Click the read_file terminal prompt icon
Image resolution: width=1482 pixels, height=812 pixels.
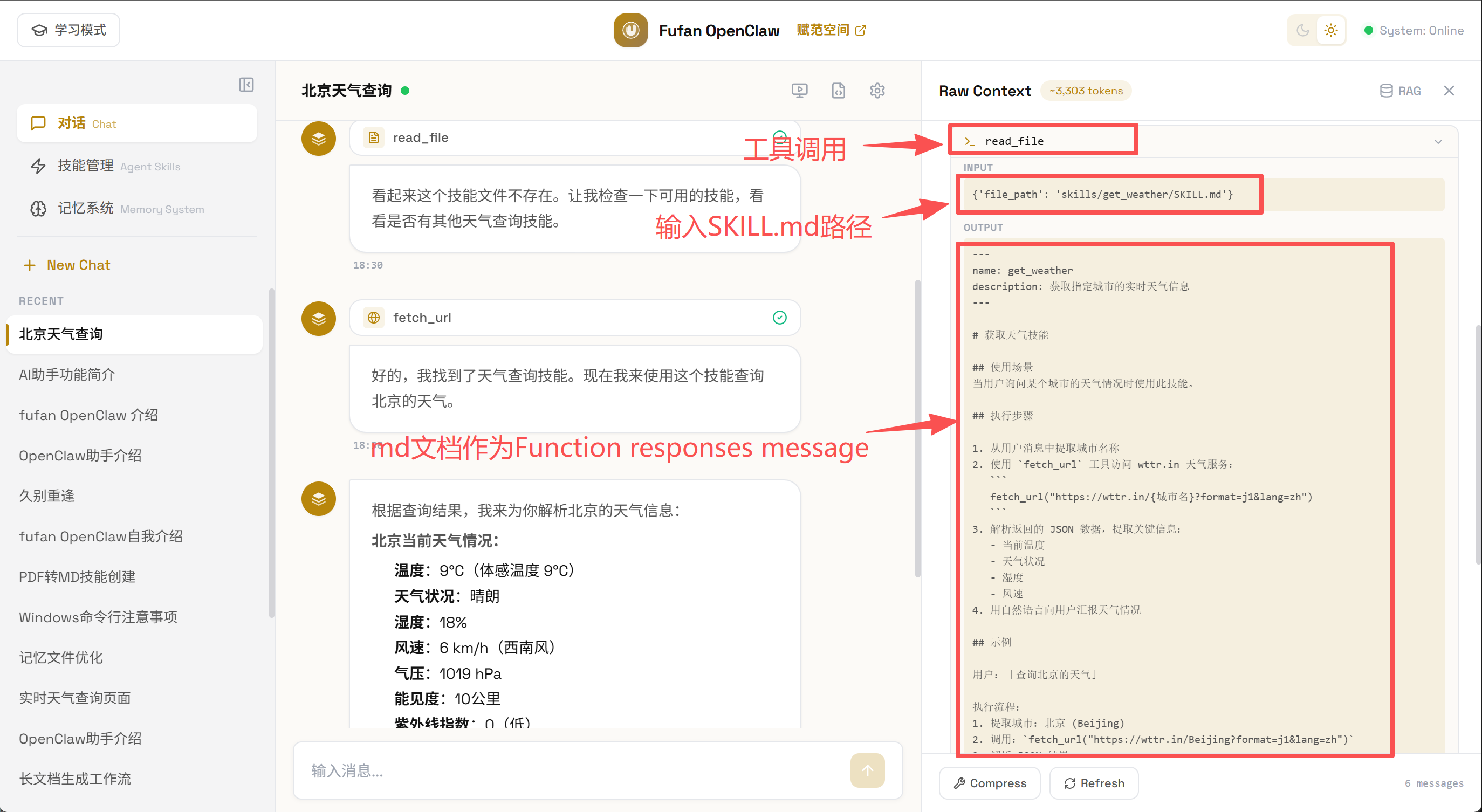coord(970,141)
